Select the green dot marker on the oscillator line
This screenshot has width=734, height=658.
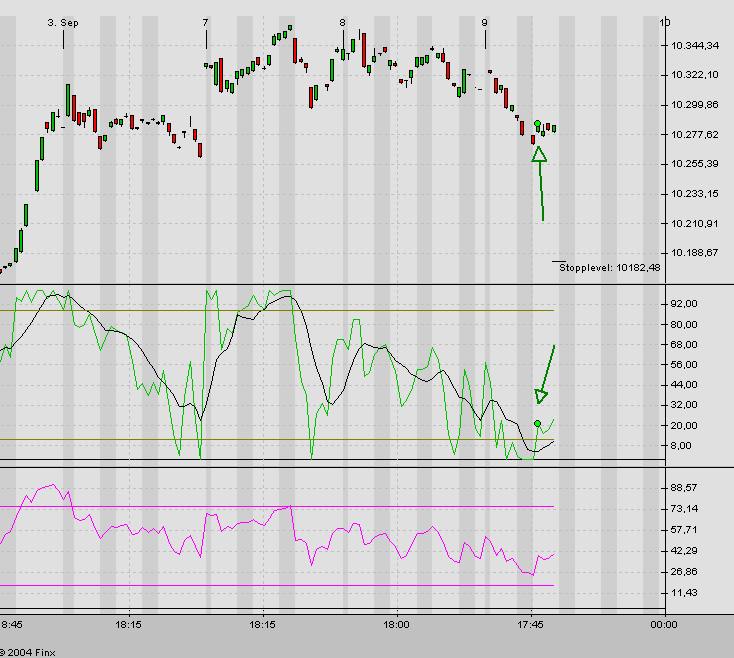point(538,424)
